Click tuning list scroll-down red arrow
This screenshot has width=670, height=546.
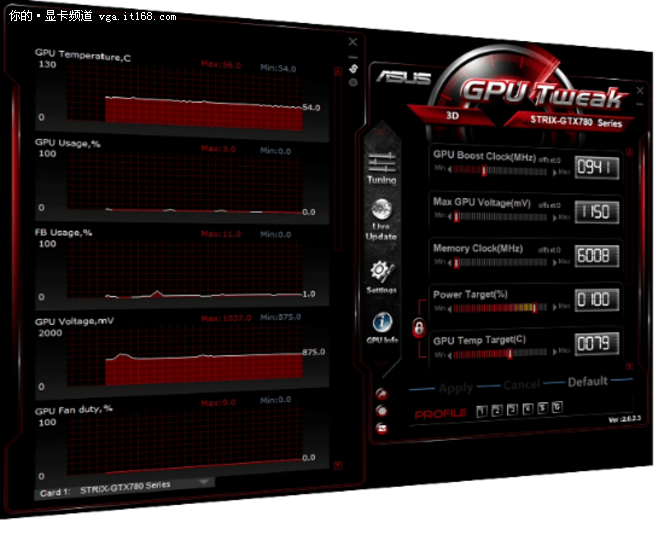pos(629,366)
